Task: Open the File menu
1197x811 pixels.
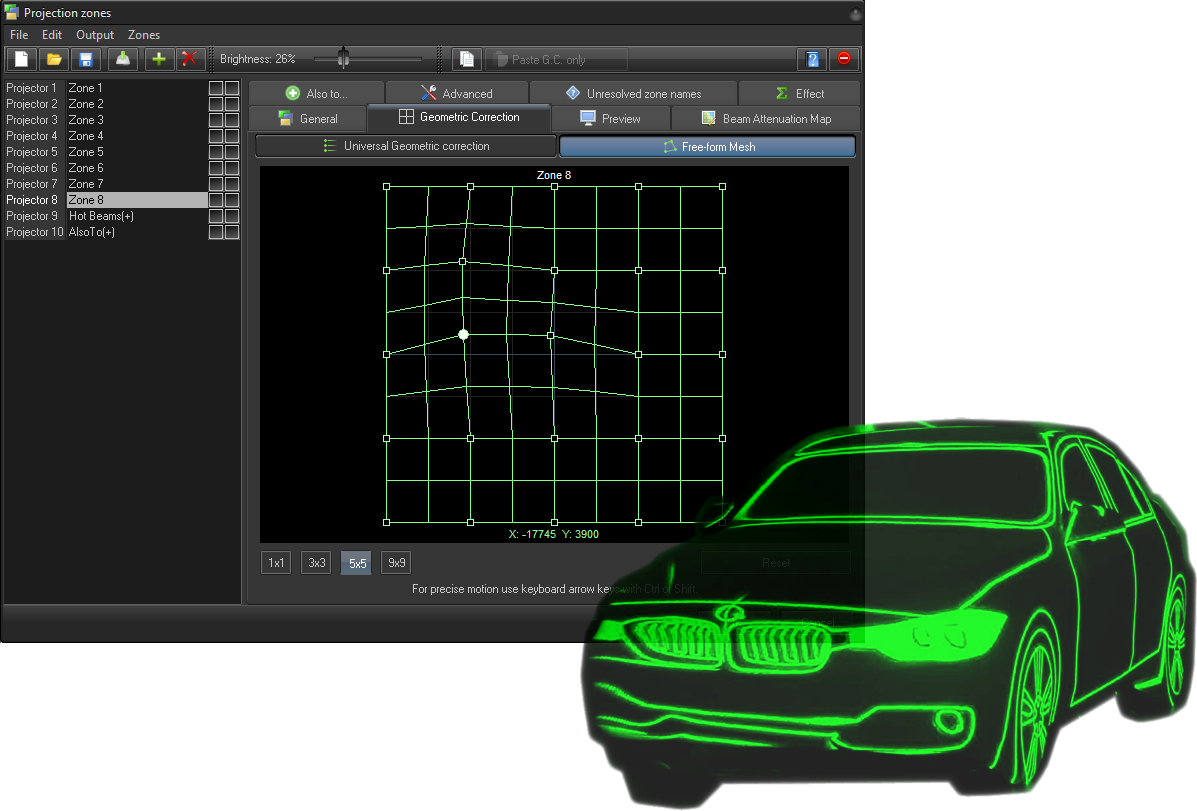Action: 19,35
